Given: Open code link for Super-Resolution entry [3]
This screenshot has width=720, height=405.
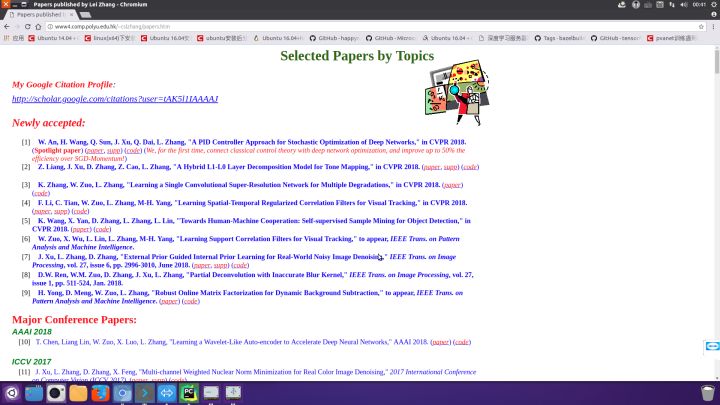Looking at the screenshot, I should pos(41,193).
